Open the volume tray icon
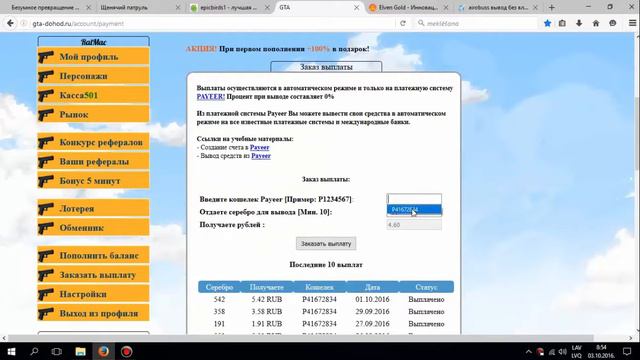The width and height of the screenshot is (640, 360). (x=563, y=351)
